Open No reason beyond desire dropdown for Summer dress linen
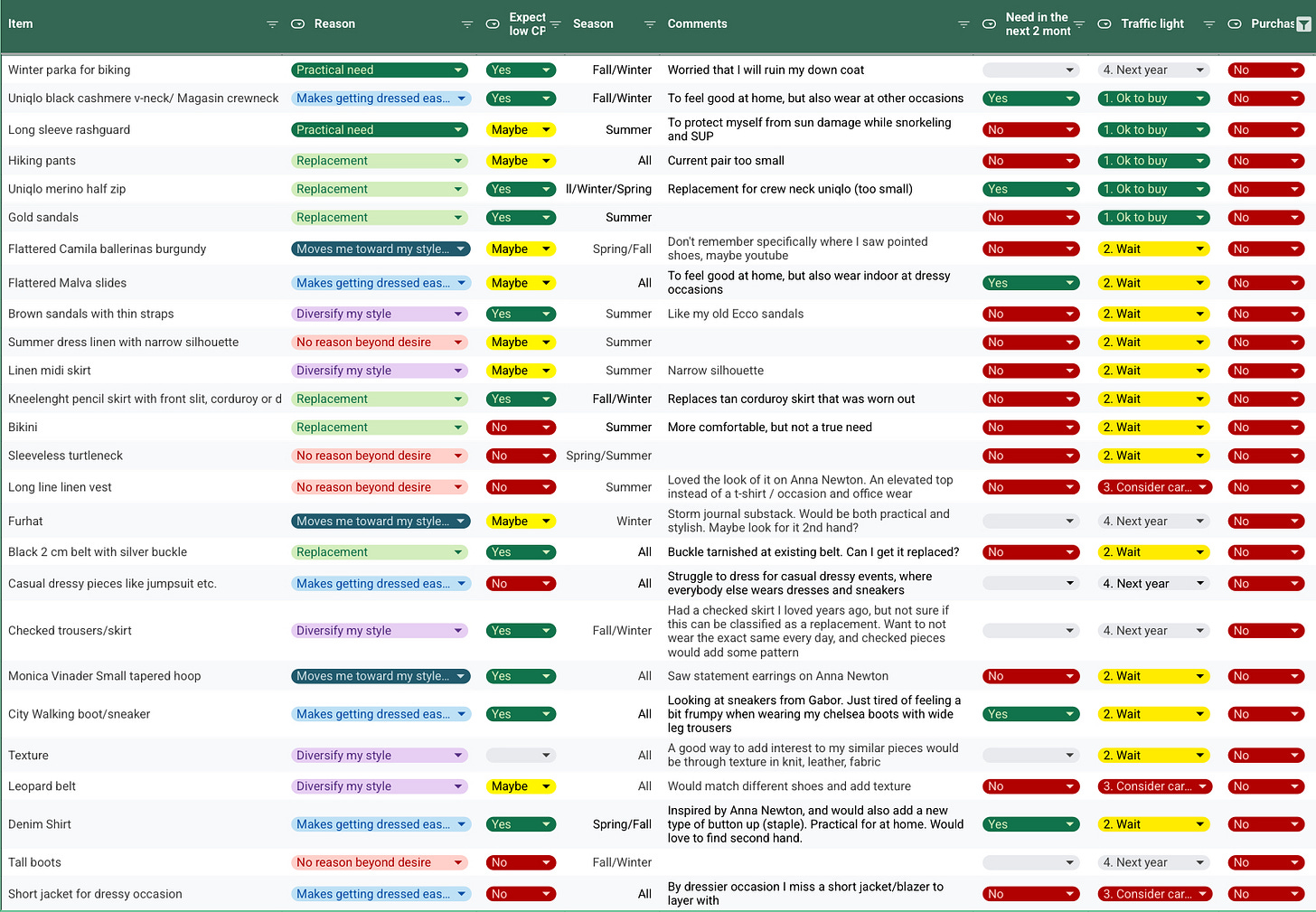Viewport: 1316px width, 912px height. (x=380, y=343)
